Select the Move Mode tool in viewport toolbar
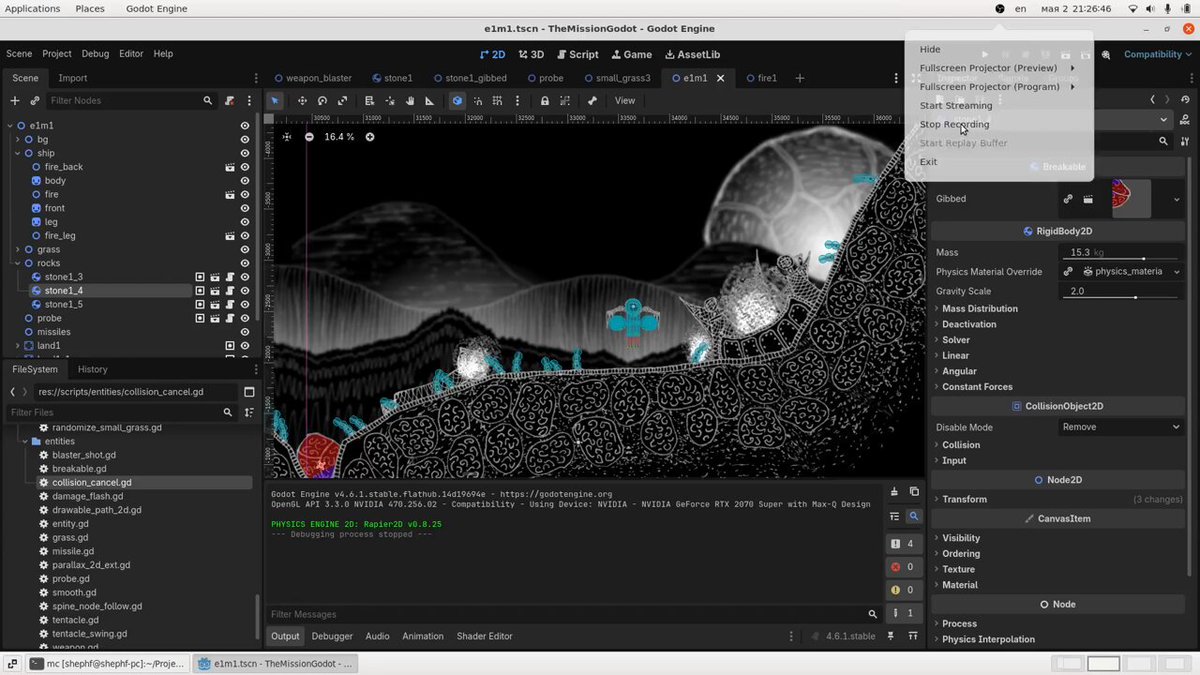The height and width of the screenshot is (675, 1200). point(302,100)
